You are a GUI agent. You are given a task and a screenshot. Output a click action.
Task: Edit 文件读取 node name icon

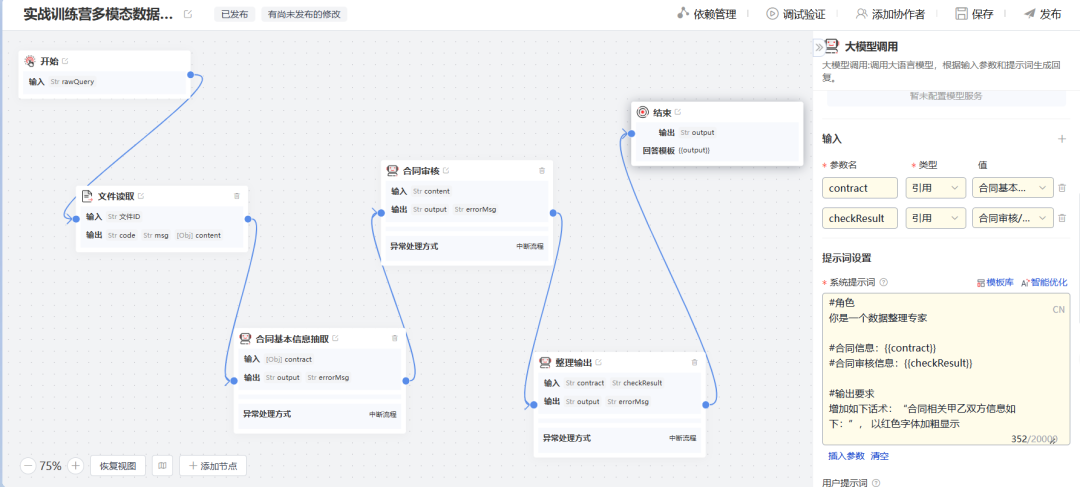[141, 196]
